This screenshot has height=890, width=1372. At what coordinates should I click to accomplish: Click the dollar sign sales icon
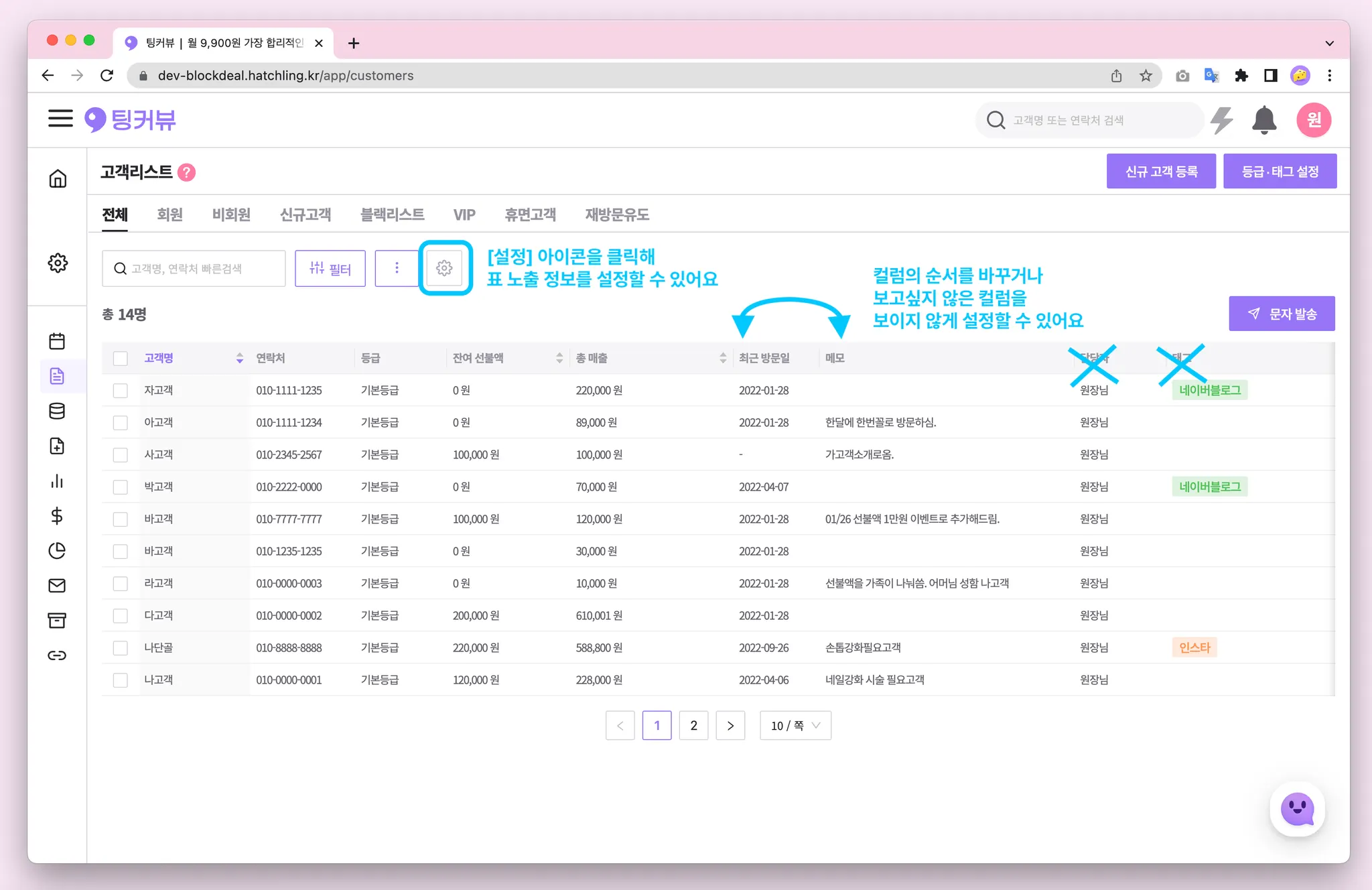point(58,516)
